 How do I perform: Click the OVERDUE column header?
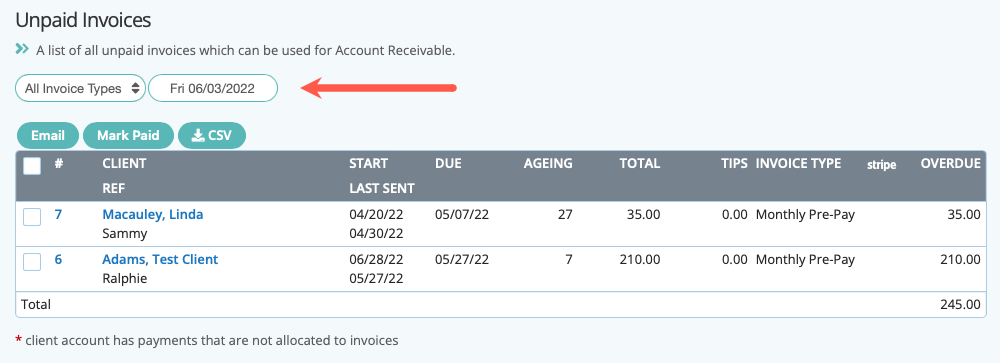coord(950,164)
